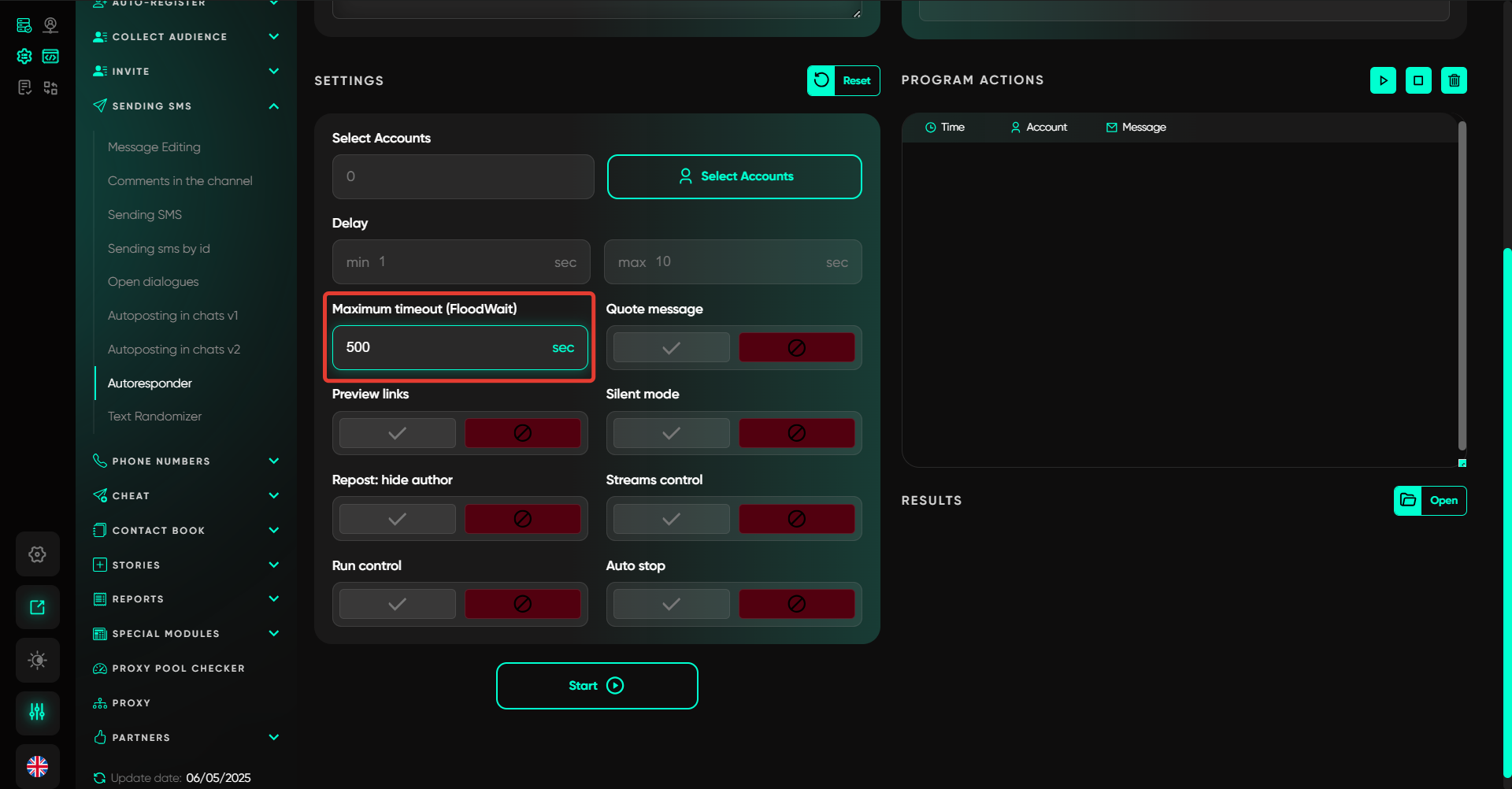Click the Program Actions vertical scrollbar

tap(1462, 283)
